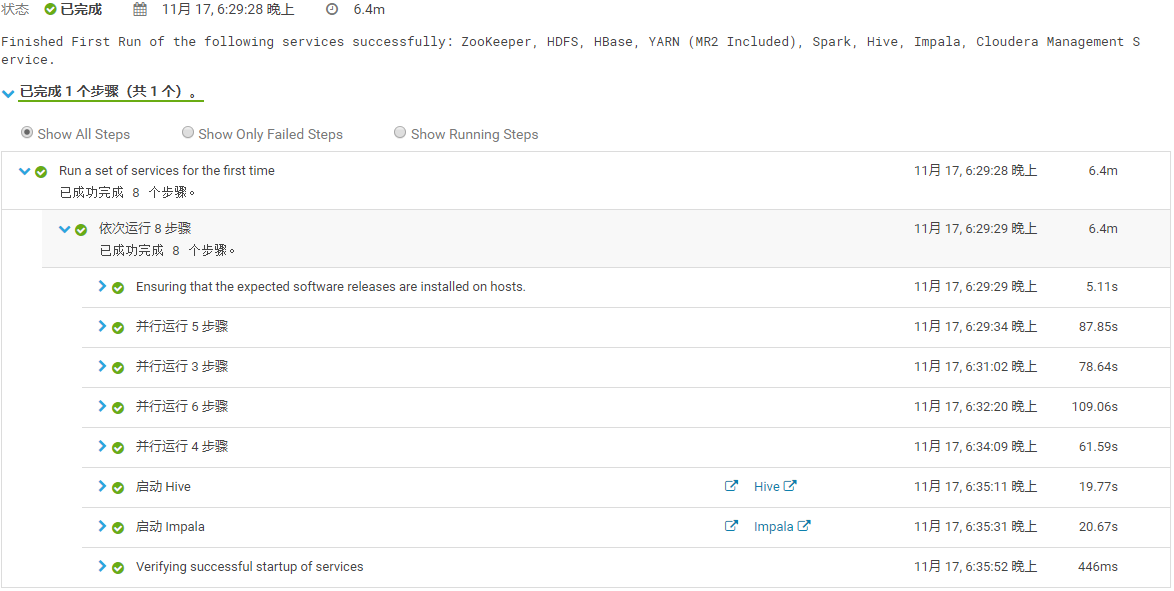The image size is (1174, 591).
Task: Click the 5.11s duration value
Action: click(1102, 287)
